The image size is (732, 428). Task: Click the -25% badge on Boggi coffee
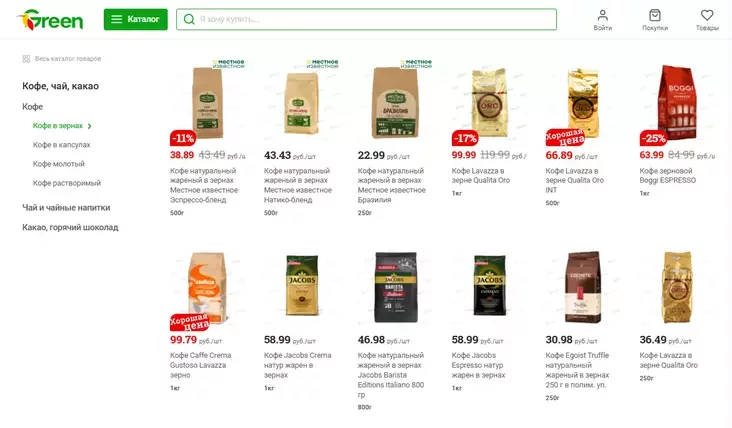tap(653, 138)
